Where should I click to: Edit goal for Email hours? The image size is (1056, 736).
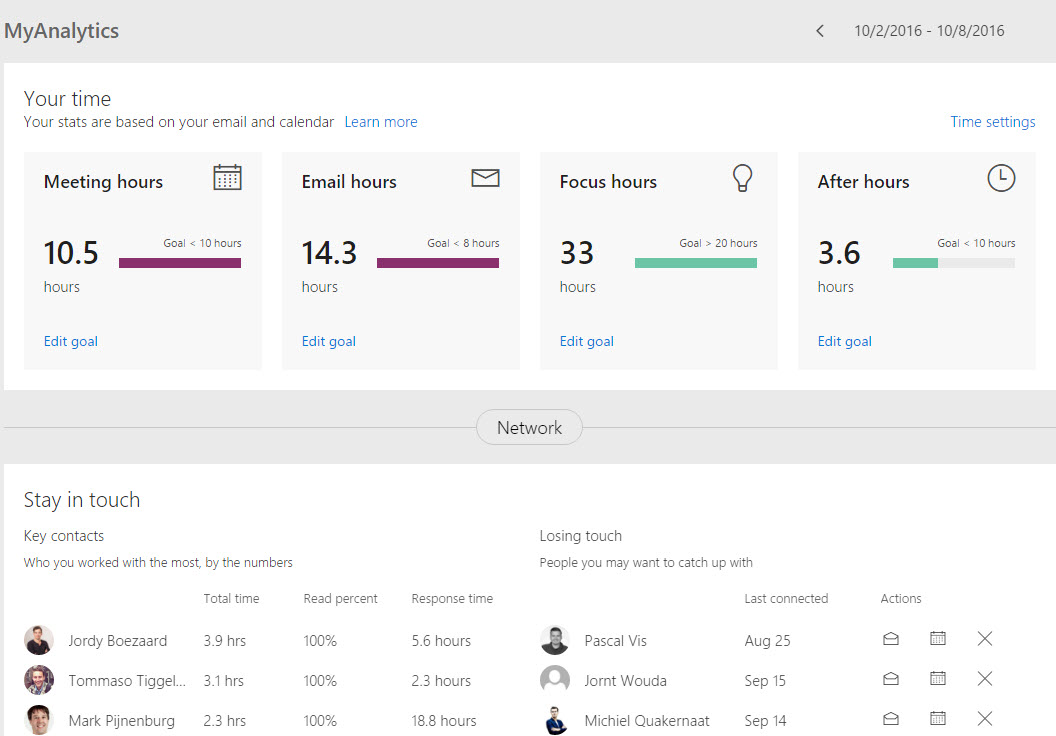(x=329, y=341)
